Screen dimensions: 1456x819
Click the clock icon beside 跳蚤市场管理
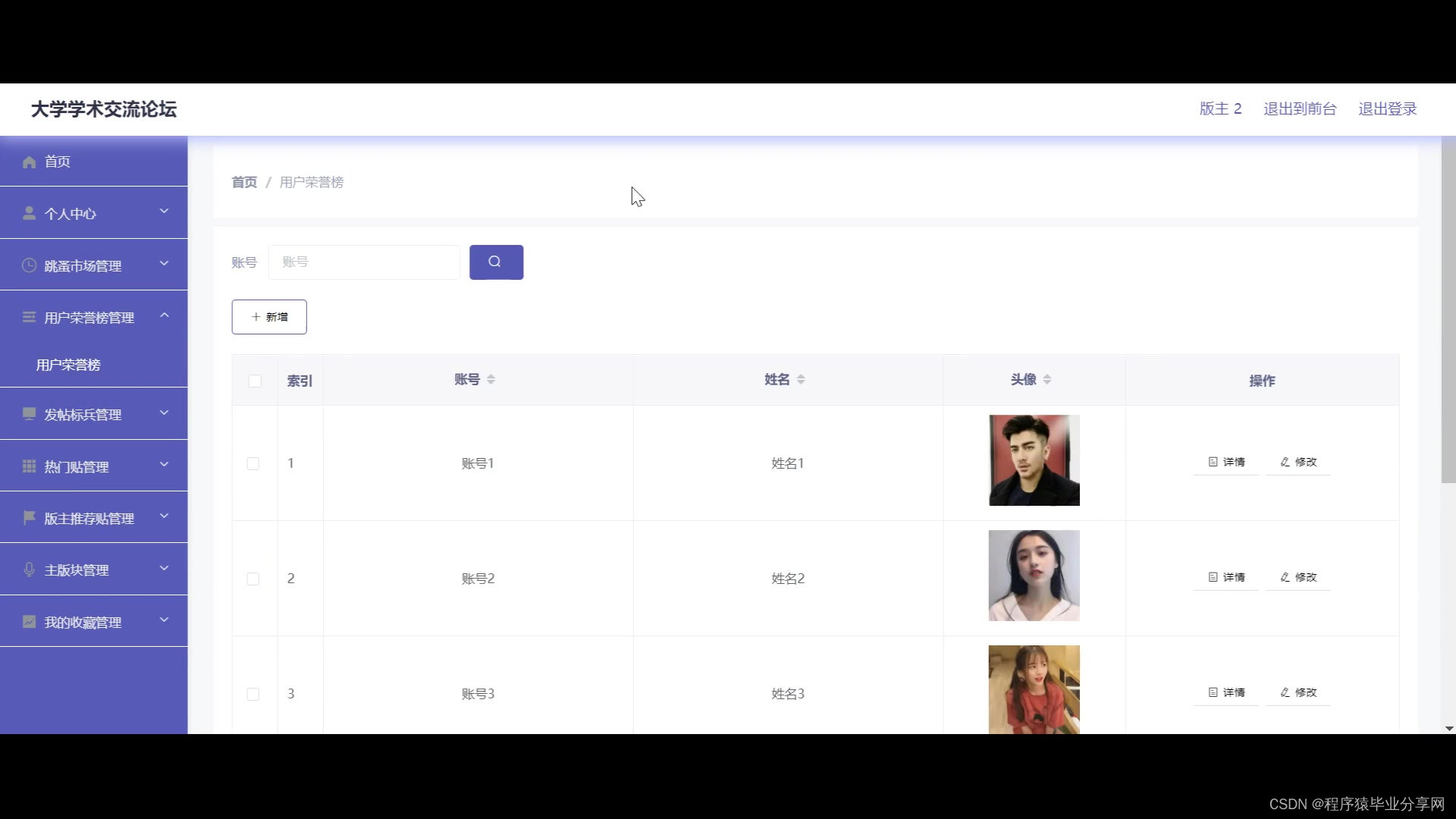tap(30, 265)
